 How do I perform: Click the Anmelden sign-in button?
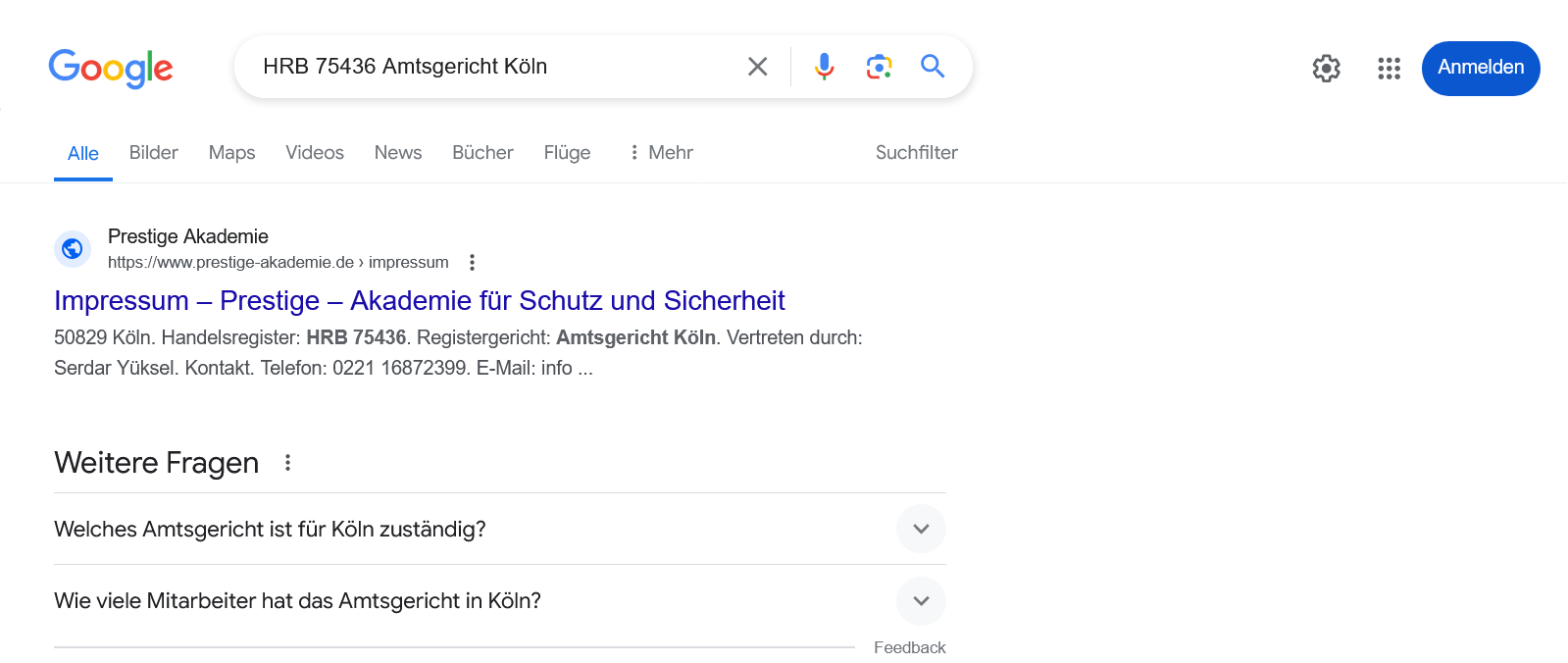(1480, 69)
